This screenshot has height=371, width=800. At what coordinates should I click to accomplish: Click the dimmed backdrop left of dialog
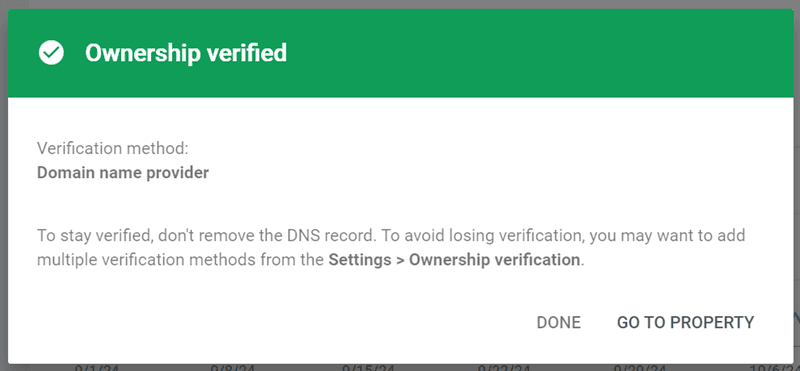(x=4, y=186)
